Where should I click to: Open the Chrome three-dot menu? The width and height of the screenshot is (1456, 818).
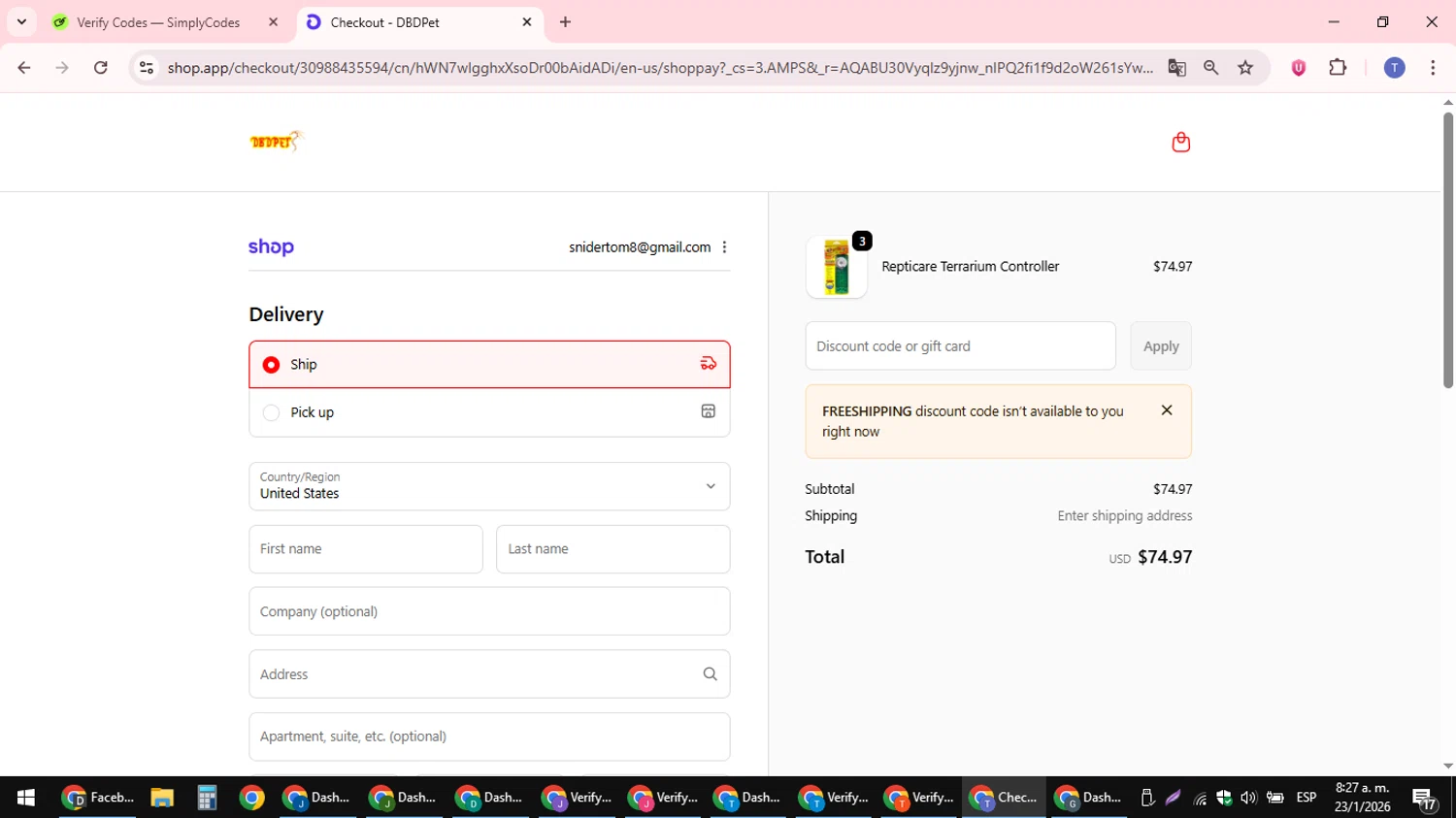pyautogui.click(x=1433, y=68)
